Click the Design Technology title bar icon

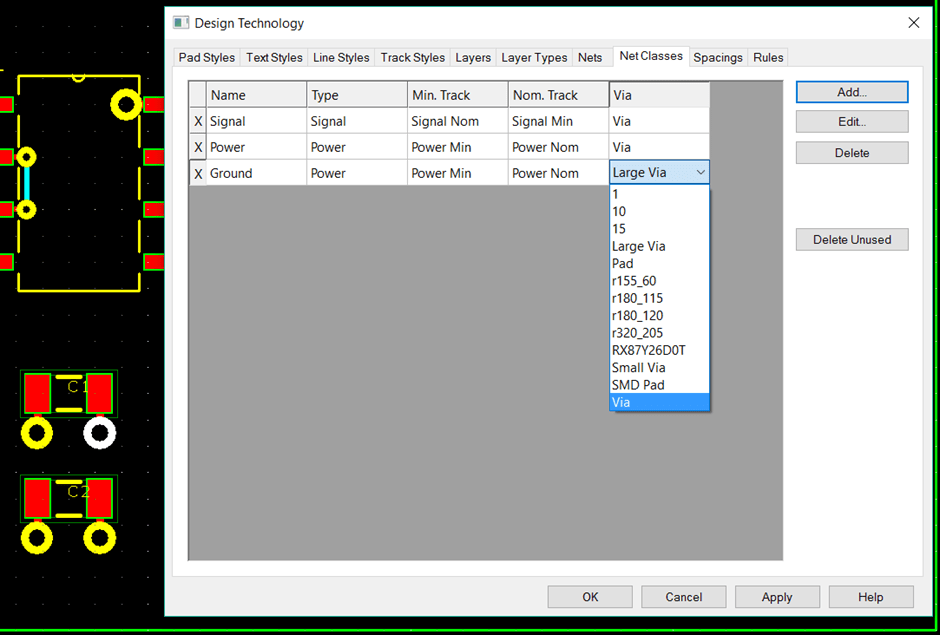(x=180, y=23)
